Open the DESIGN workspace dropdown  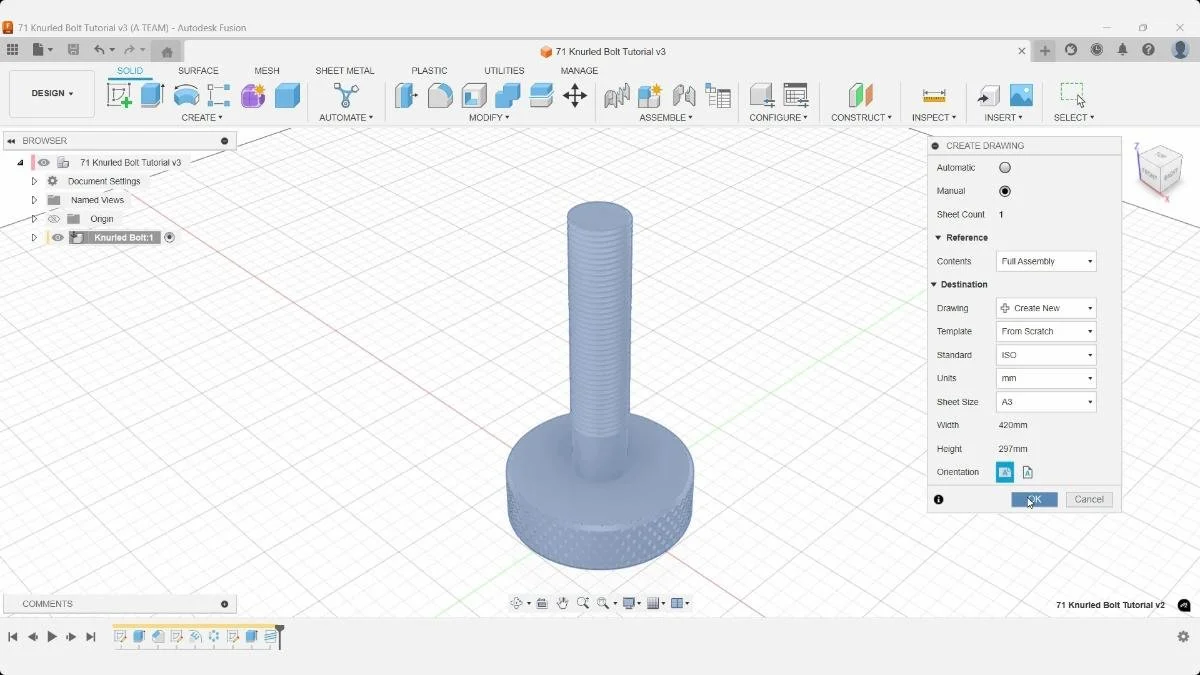[52, 94]
